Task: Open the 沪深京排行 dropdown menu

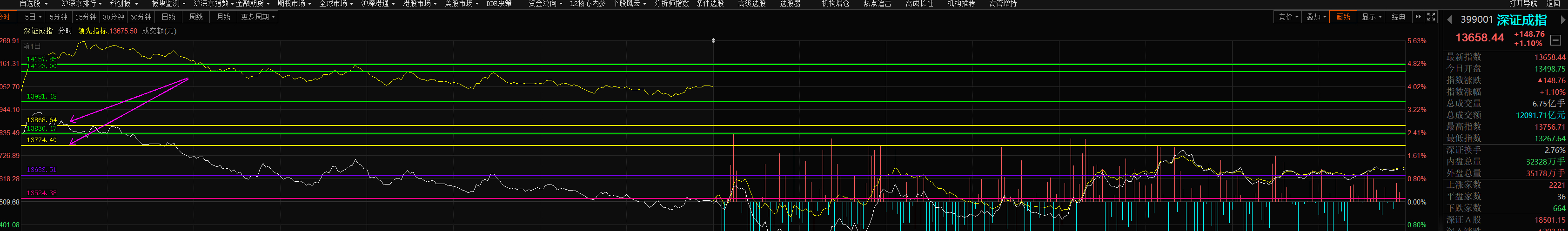Action: coord(81,4)
